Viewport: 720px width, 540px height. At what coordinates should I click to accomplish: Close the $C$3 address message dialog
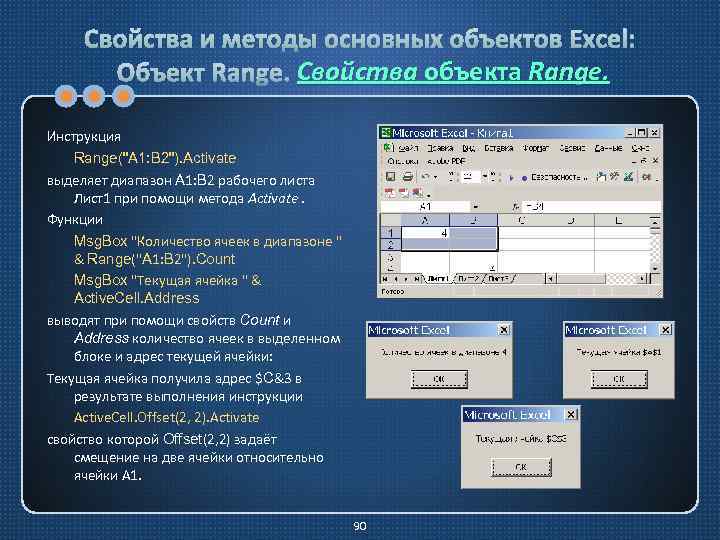pyautogui.click(x=571, y=414)
